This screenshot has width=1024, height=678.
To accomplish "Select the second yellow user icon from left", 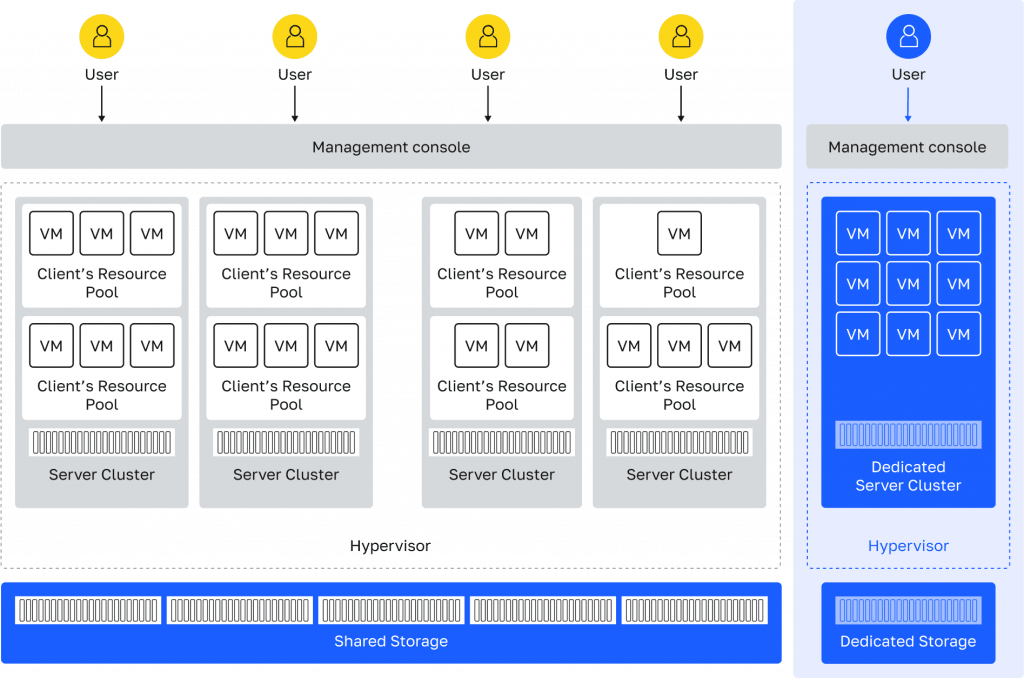I will (295, 37).
